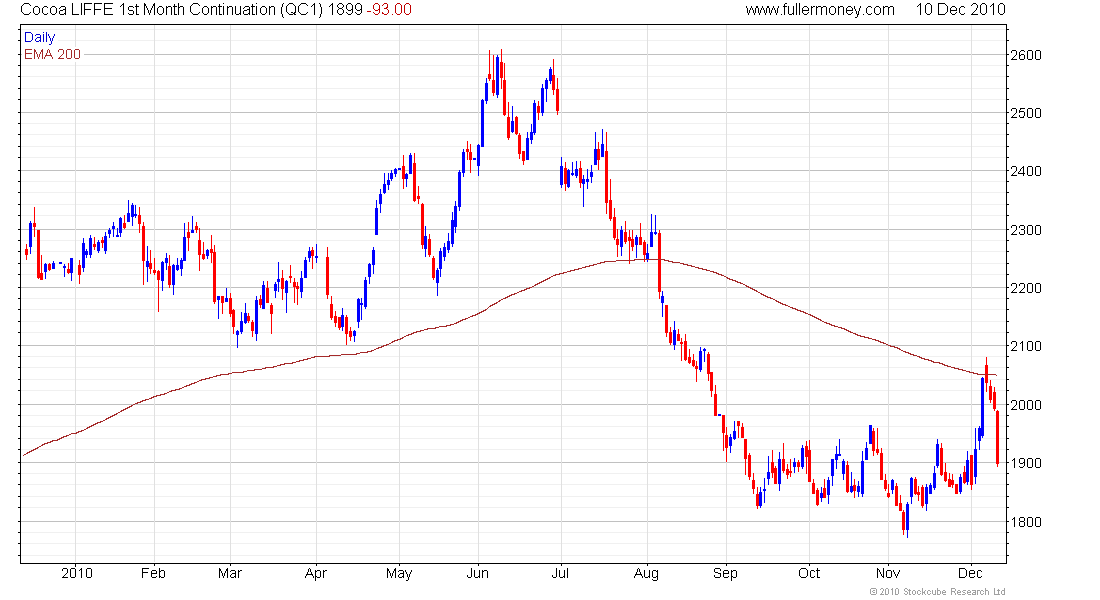Viewport: 1100px width, 600px height.
Task: Click the 2200 price axis label
Action: point(1026,288)
